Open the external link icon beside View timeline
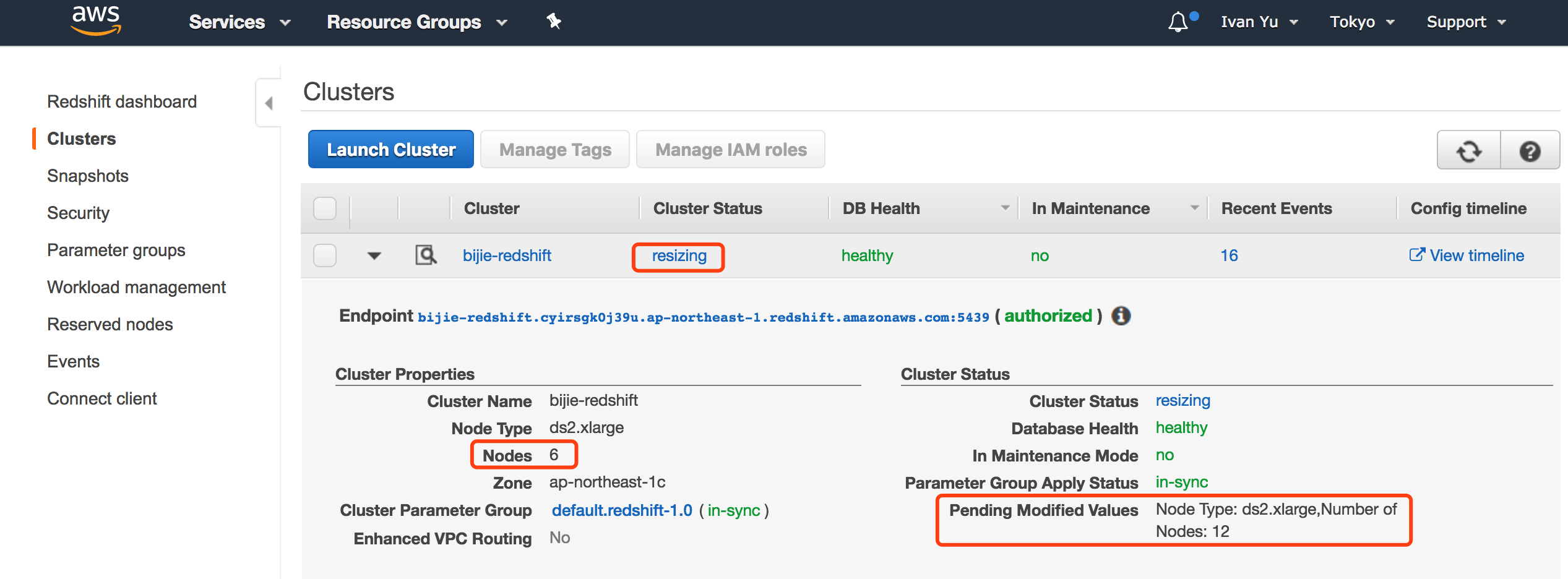1568x579 pixels. tap(1416, 255)
